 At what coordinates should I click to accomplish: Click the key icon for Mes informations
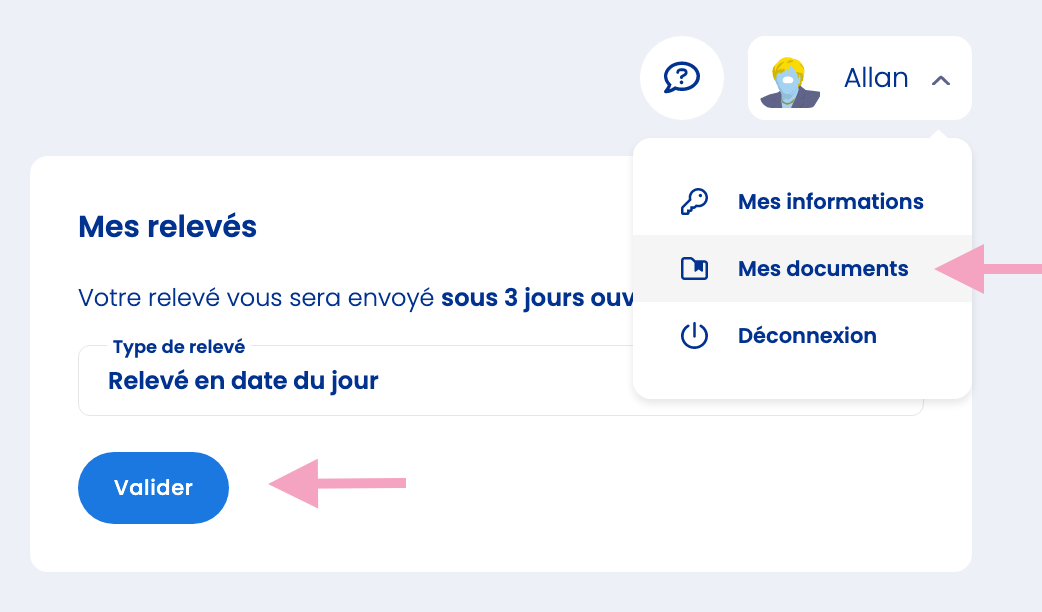pyautogui.click(x=693, y=202)
